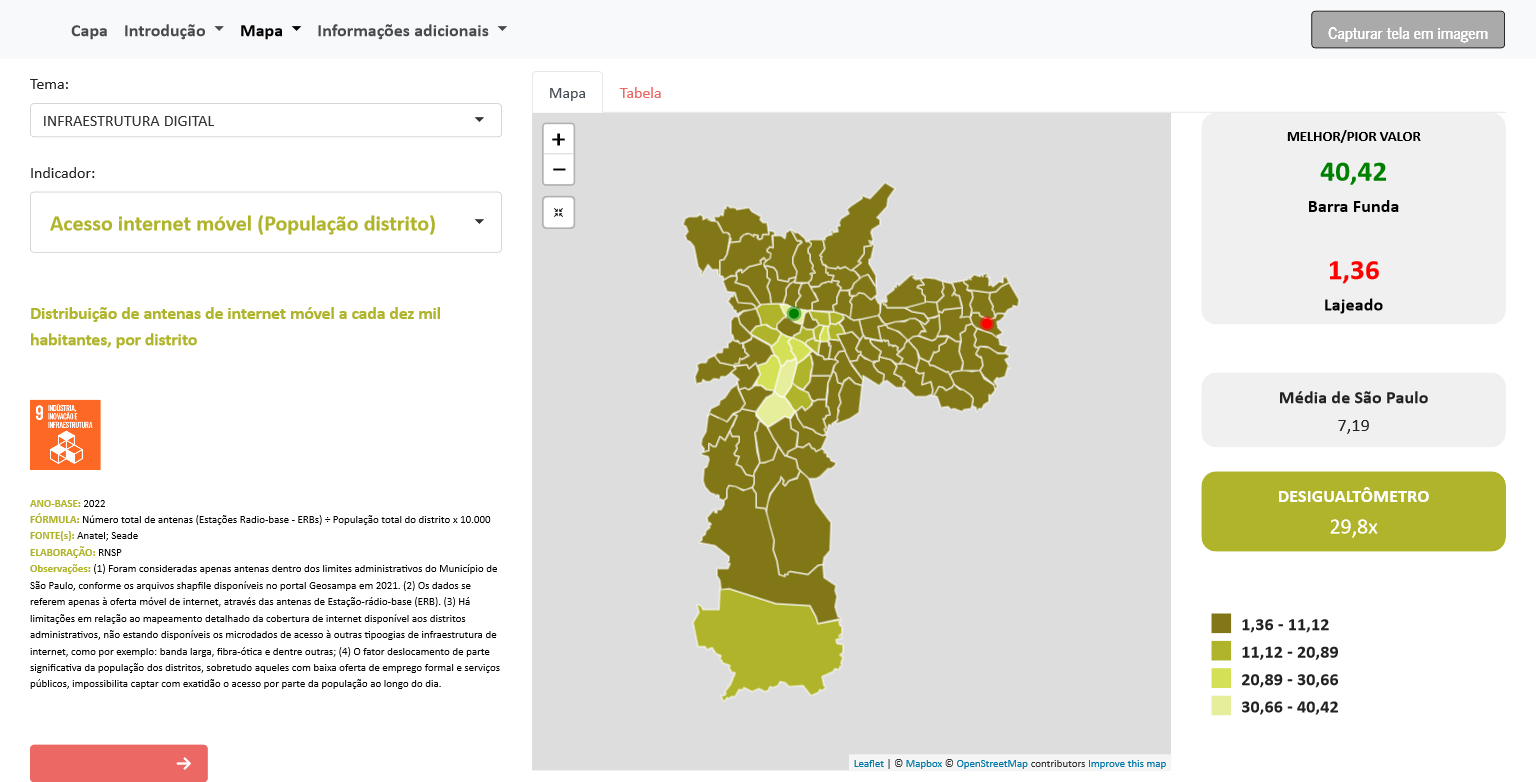The width and height of the screenshot is (1536, 782).
Task: Click the SDG 9 industry icon
Action: point(66,434)
